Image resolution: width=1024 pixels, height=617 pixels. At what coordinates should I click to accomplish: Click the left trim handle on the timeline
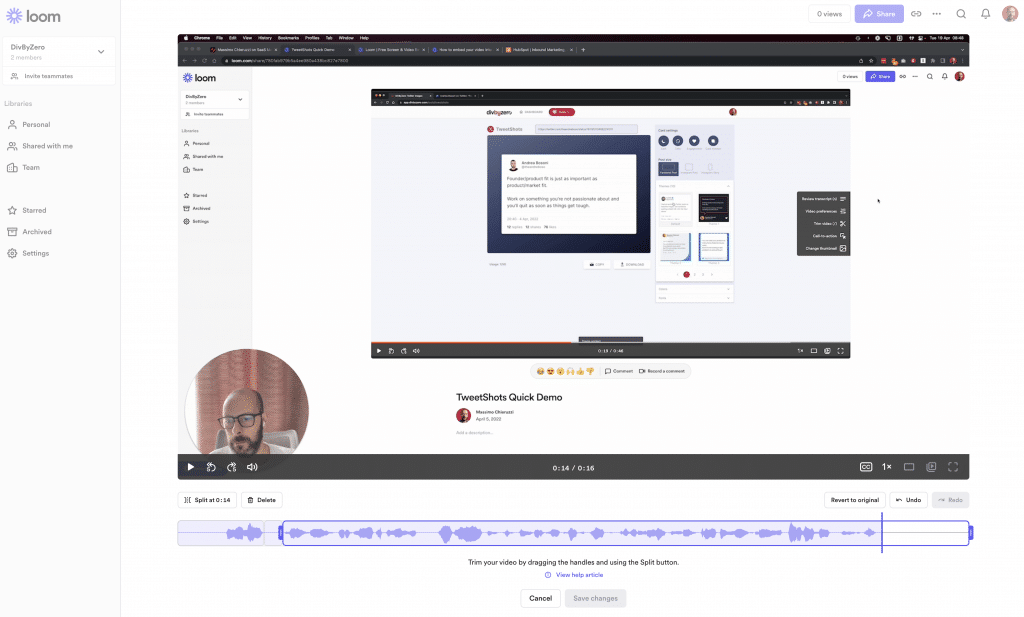(281, 533)
